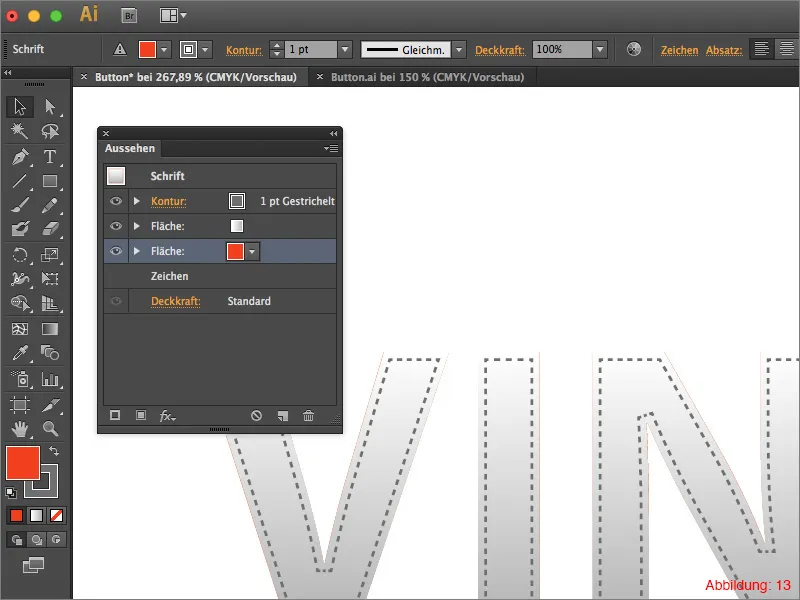Choose the Gradient tool
This screenshot has width=800, height=600.
[x=49, y=329]
